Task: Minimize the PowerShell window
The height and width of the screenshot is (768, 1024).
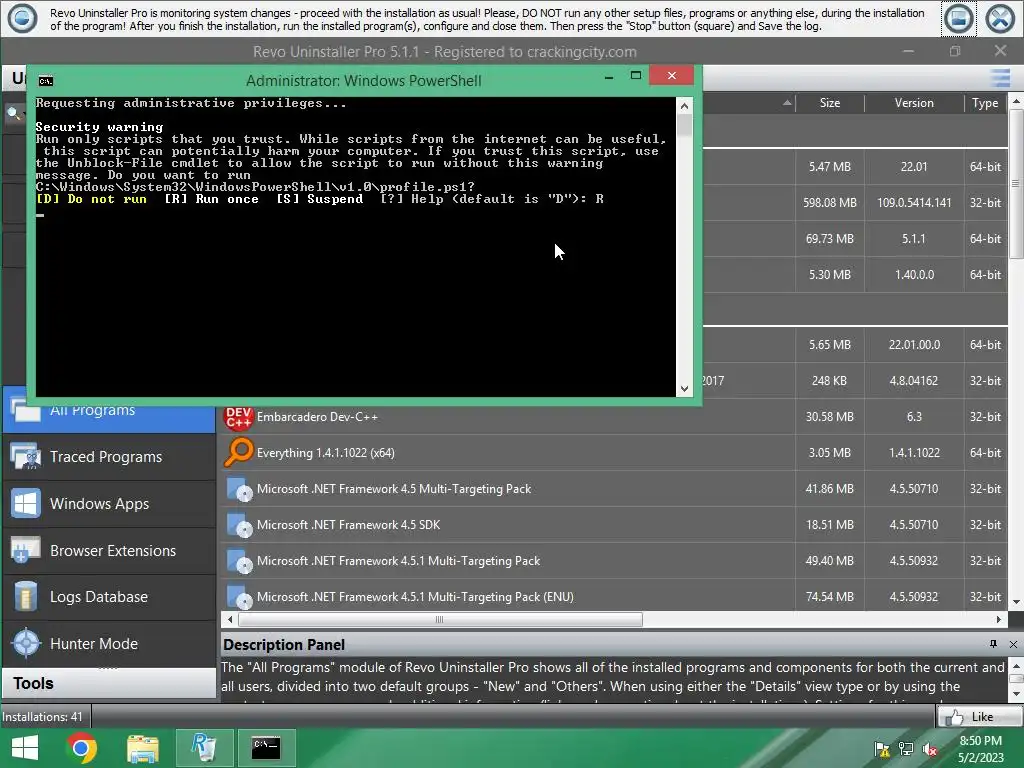Action: [x=609, y=77]
